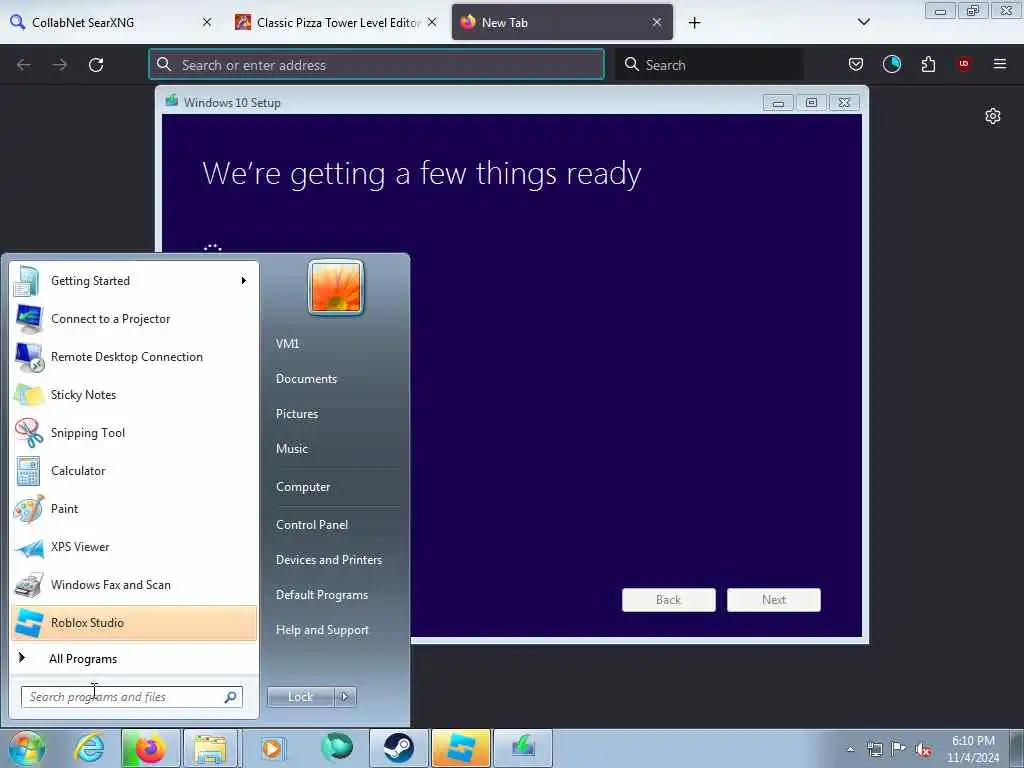Screen dimensions: 1024x768
Task: Open the VM1 user folder
Action: coord(287,344)
